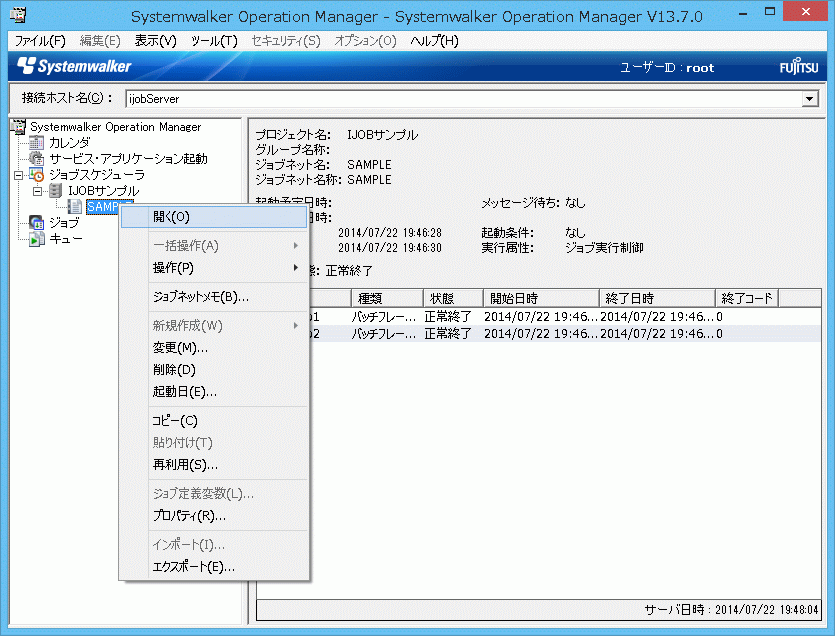Select the カレンダ tree item
835x636 pixels.
70,143
